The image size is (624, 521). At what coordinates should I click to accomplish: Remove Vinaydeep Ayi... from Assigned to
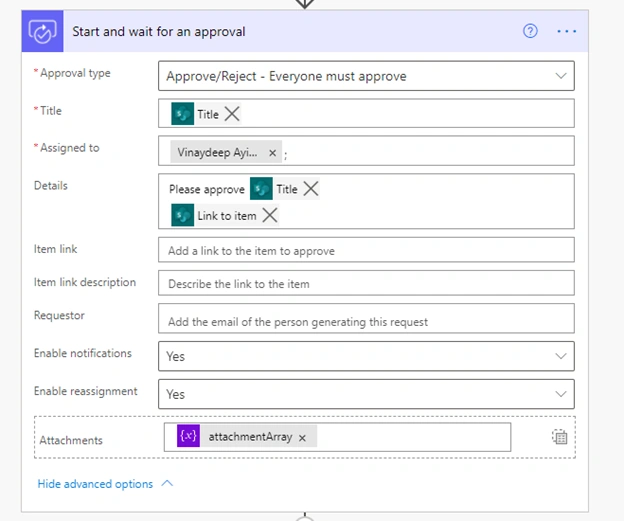click(273, 153)
